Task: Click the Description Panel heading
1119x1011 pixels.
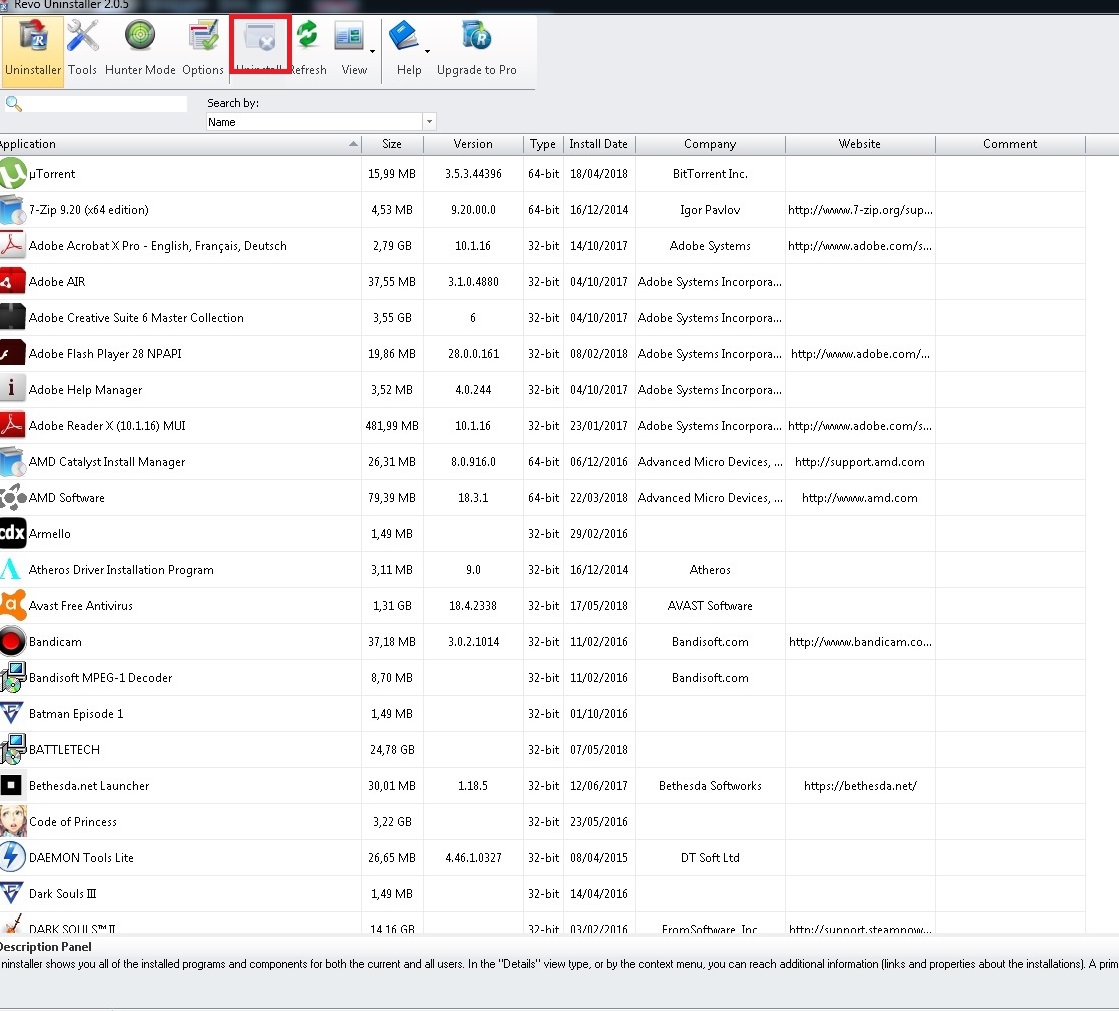Action: coord(46,947)
